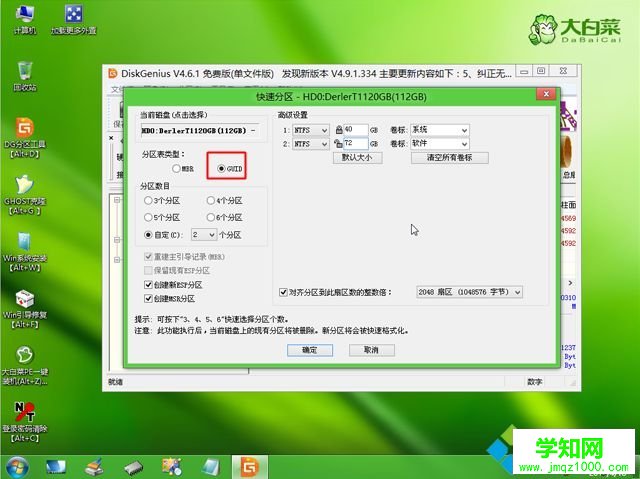Click the lock icon for partition 1 size
Screen dimensions: 640x479
coord(339,130)
